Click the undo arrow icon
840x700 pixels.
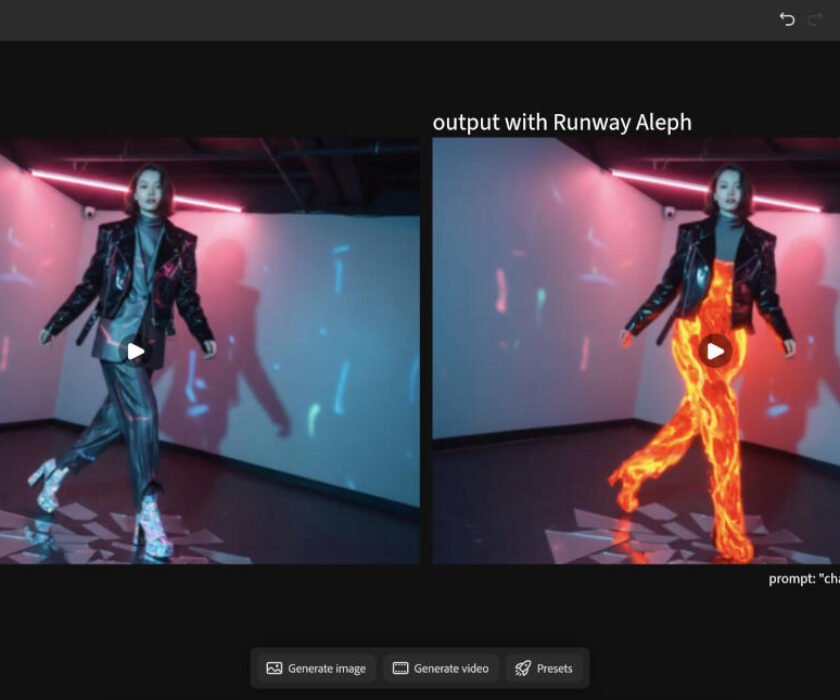(787, 20)
